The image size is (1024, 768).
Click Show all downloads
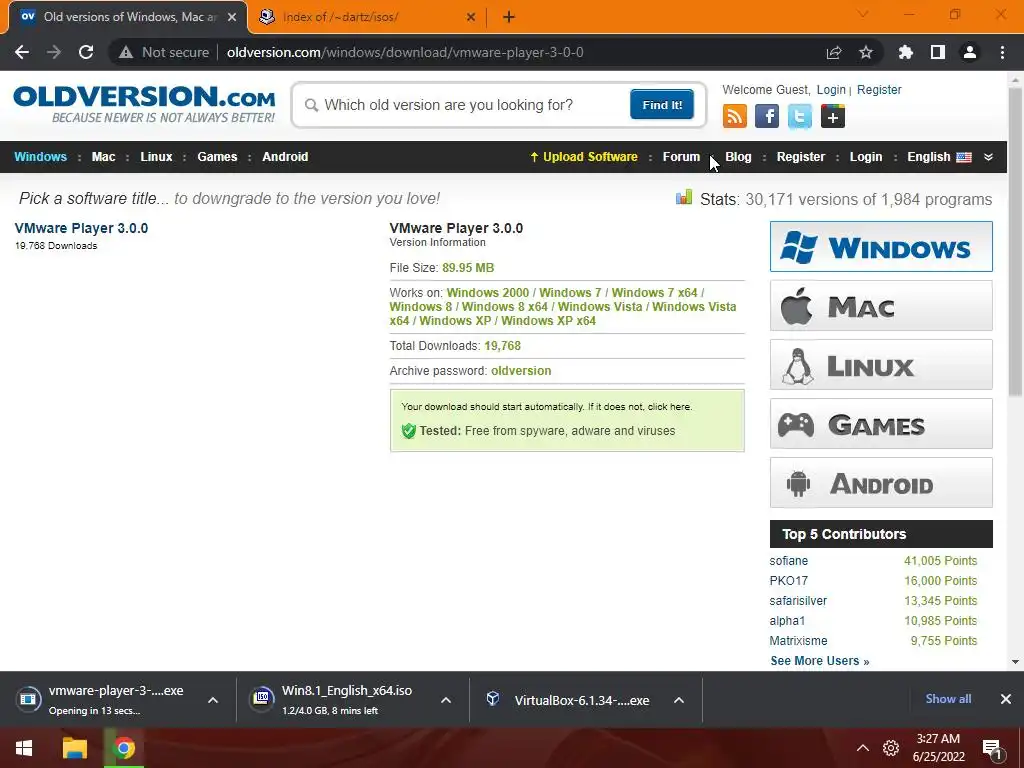pyautogui.click(x=948, y=699)
